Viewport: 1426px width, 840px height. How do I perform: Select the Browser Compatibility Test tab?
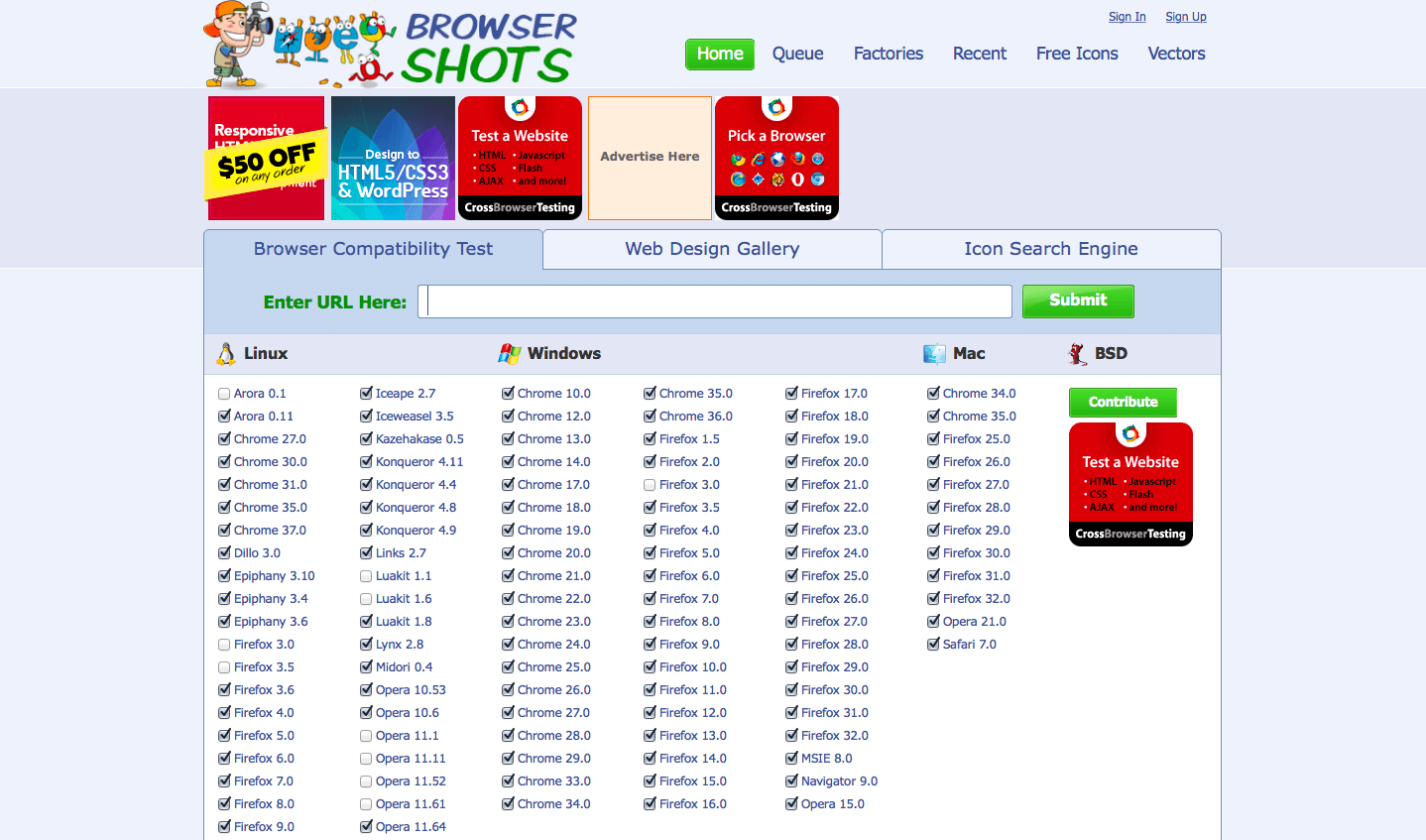coord(373,249)
